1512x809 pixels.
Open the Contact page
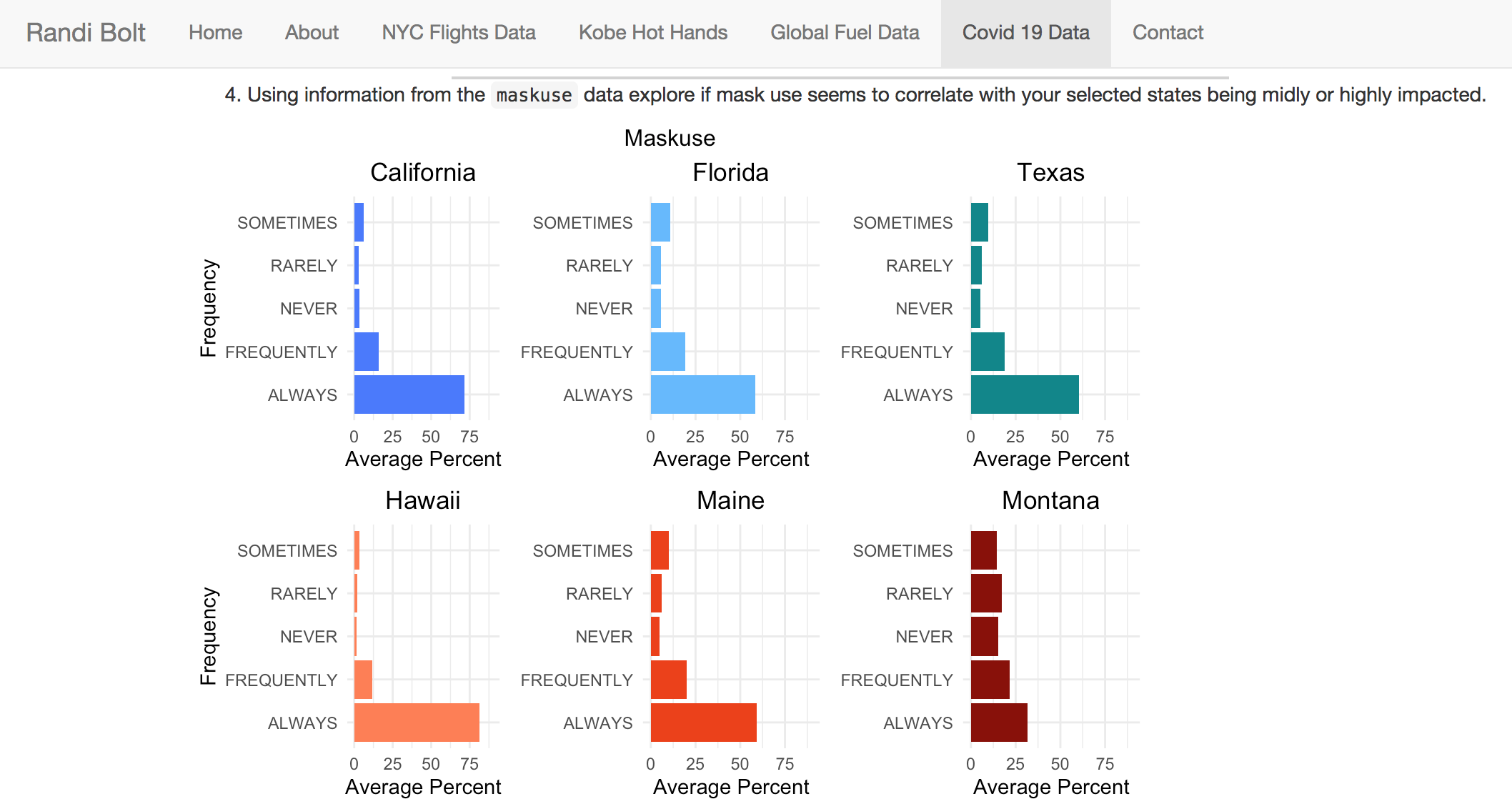1168,33
